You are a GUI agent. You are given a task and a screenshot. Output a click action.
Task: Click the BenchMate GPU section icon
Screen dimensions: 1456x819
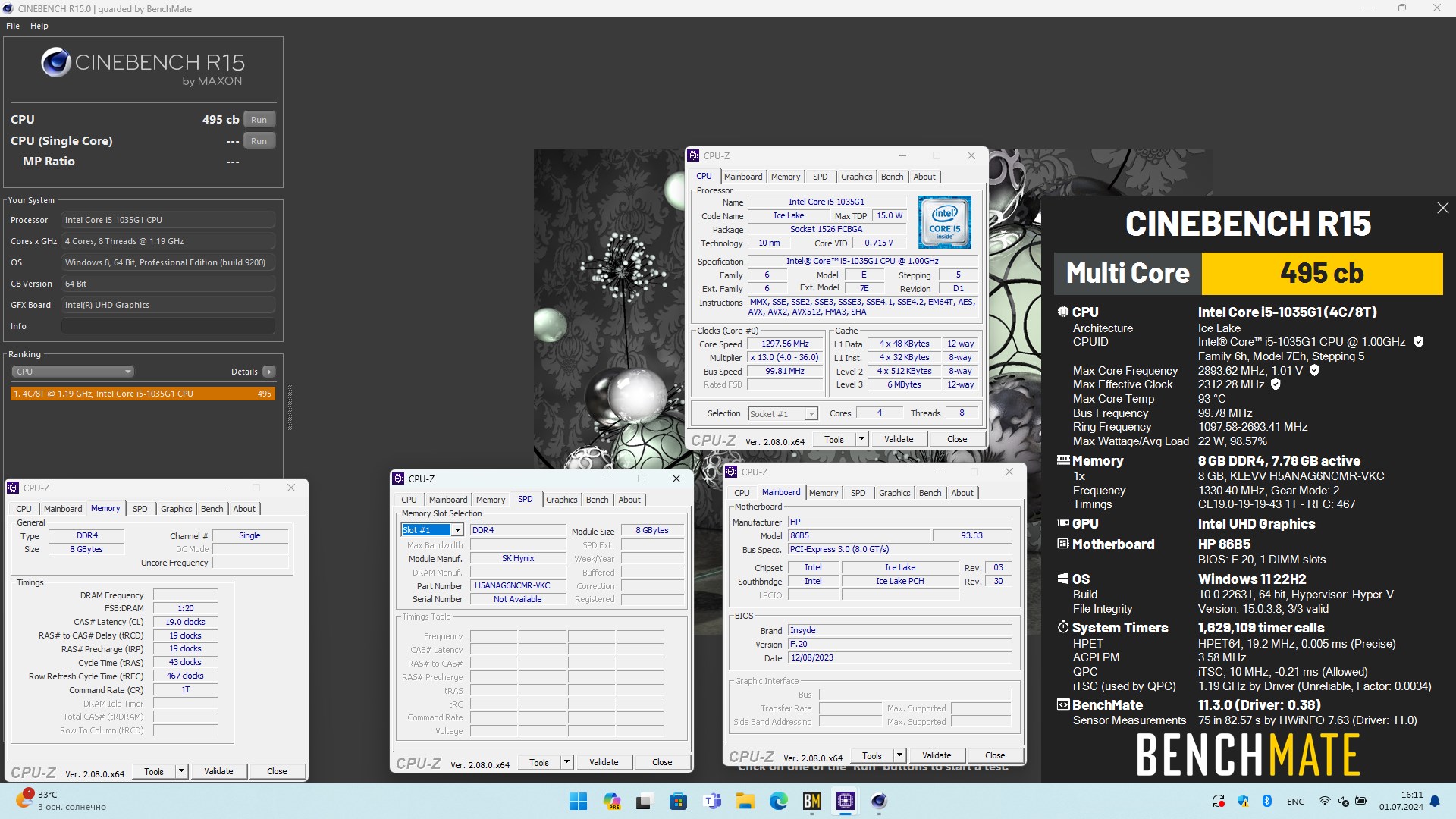pos(1063,523)
